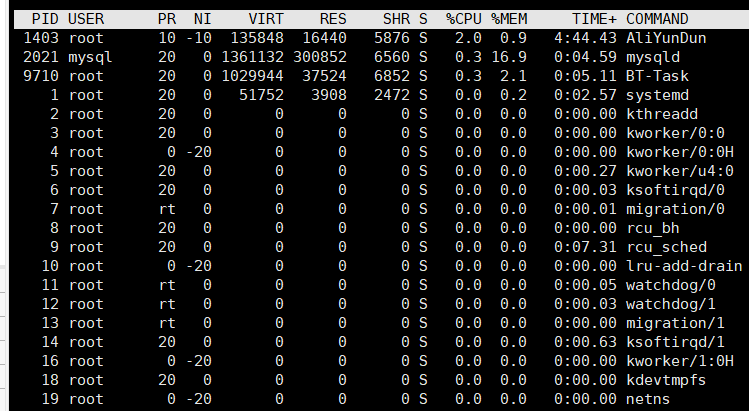Viewport: 749px width, 411px height.
Task: Click PID 1403 in the process list
Action: [41, 38]
